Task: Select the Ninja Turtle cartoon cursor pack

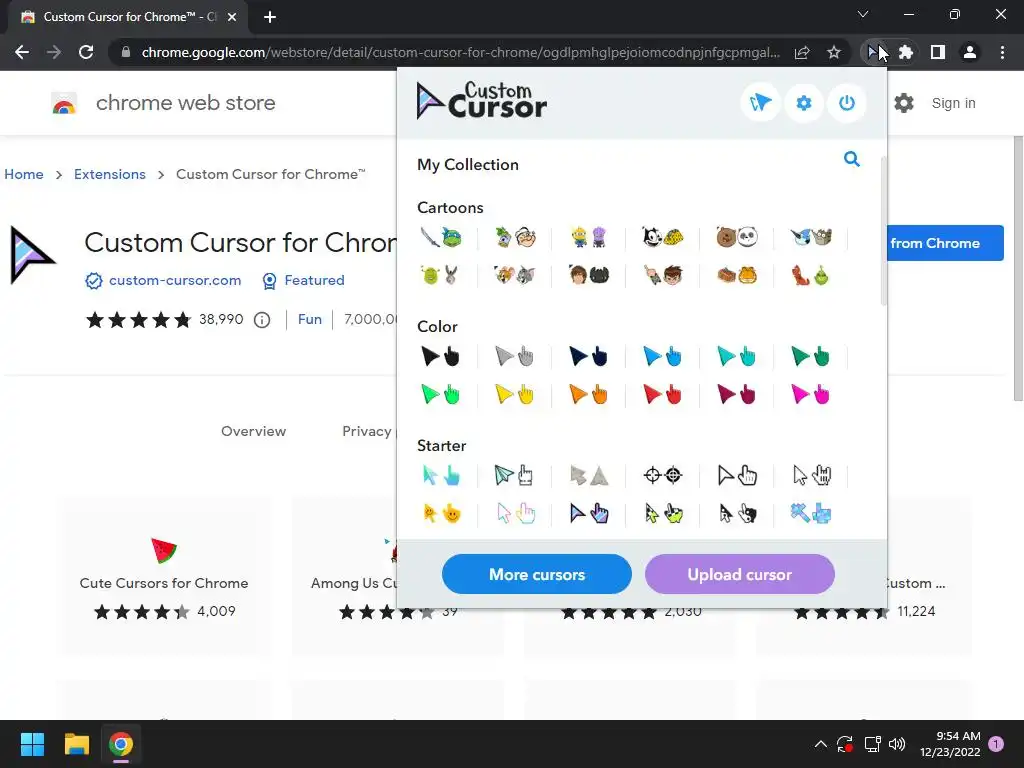Action: [441, 237]
